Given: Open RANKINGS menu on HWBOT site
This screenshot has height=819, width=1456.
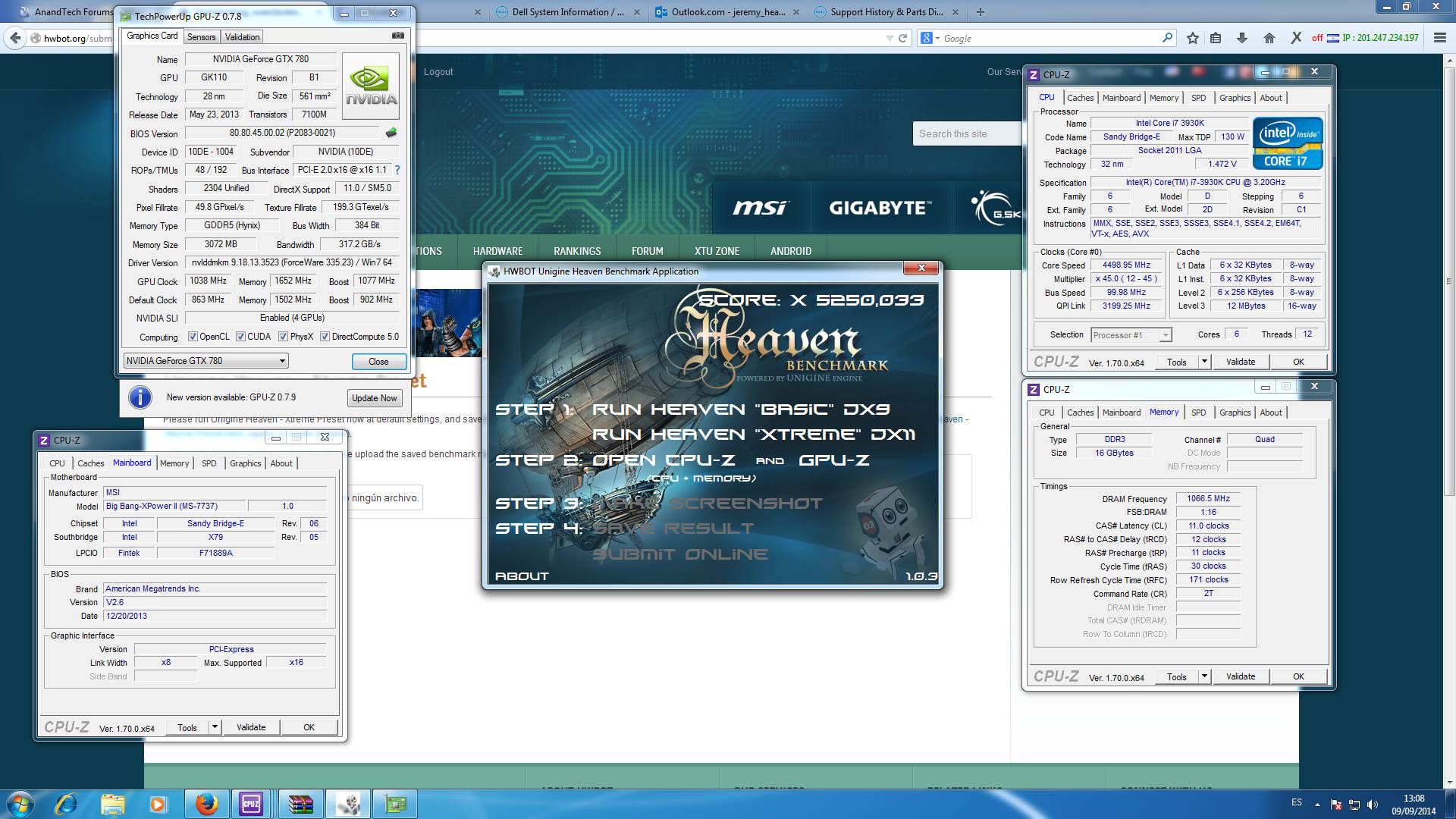Looking at the screenshot, I should click(577, 251).
